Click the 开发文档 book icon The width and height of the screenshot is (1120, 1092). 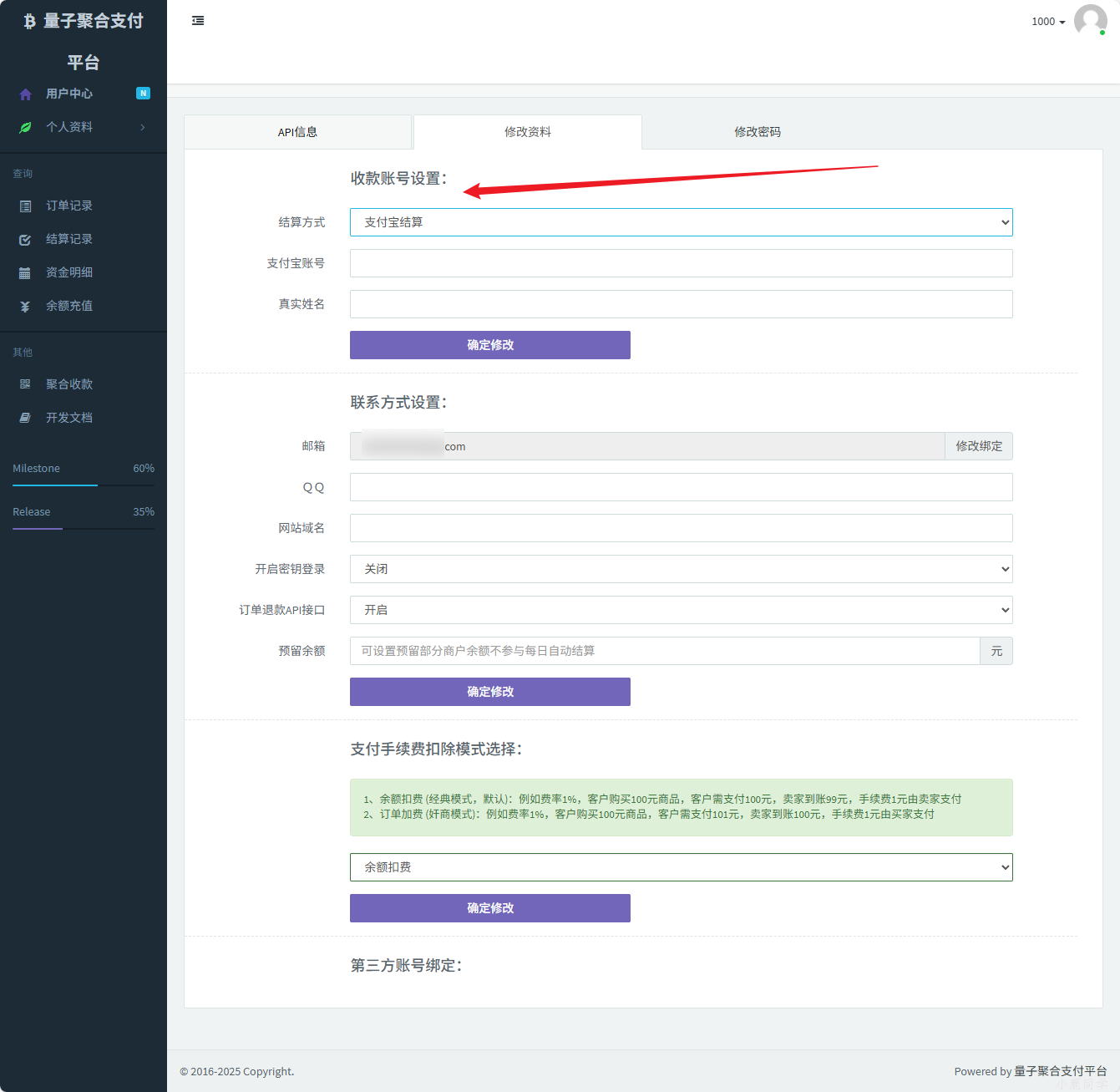pos(25,418)
